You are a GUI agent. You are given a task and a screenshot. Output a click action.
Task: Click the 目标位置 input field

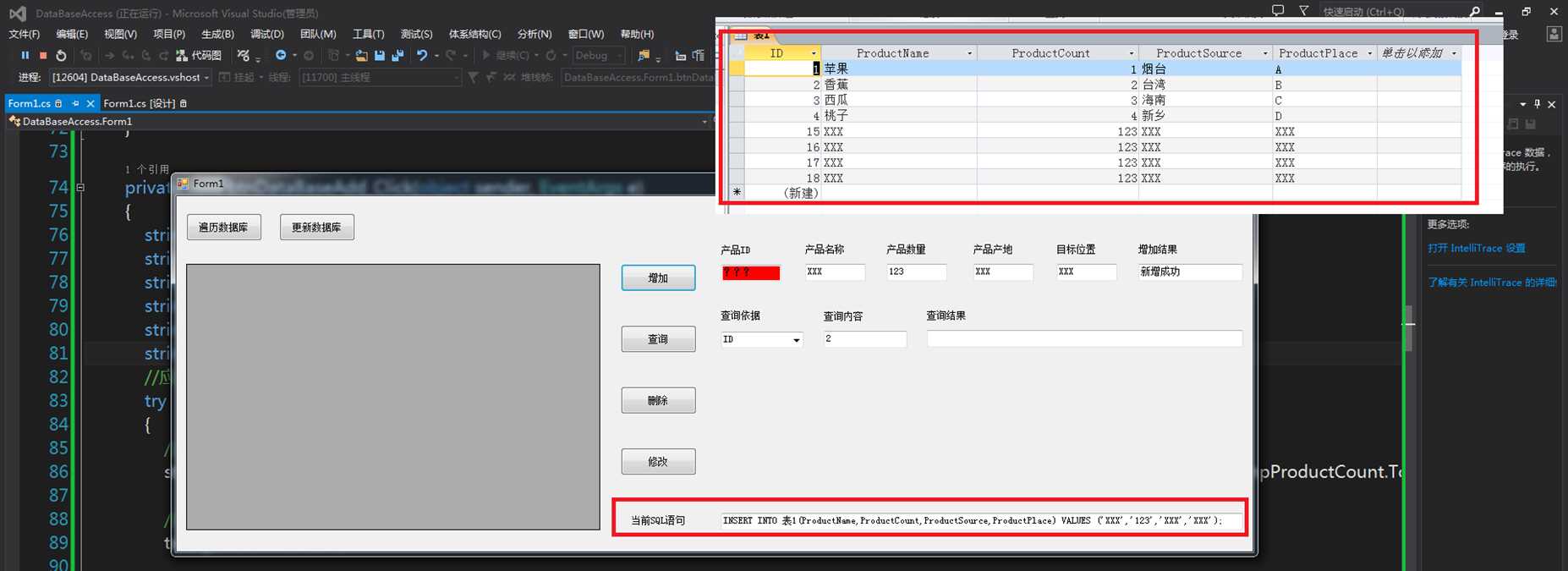click(1086, 272)
